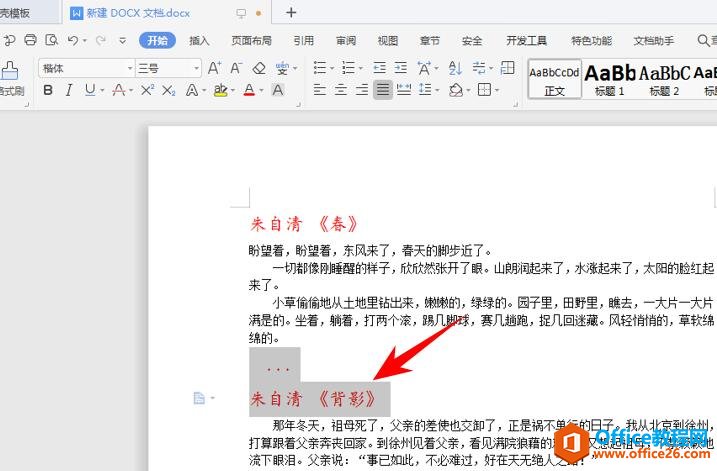Open the 安全 ribbon tab
The width and height of the screenshot is (717, 471).
(x=472, y=41)
